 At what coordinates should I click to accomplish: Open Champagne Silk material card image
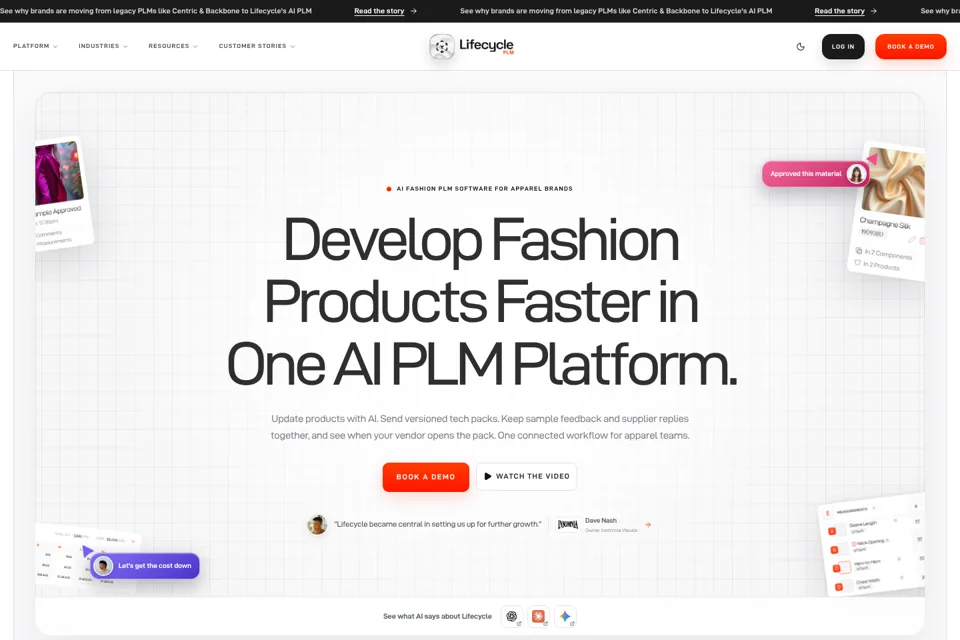coord(894,183)
